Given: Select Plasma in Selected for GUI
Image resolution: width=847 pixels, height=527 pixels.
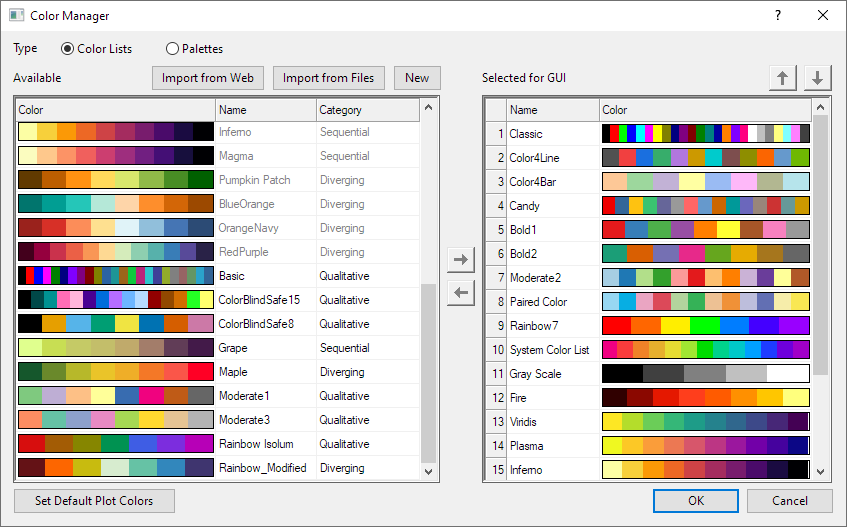Looking at the screenshot, I should (x=527, y=446).
